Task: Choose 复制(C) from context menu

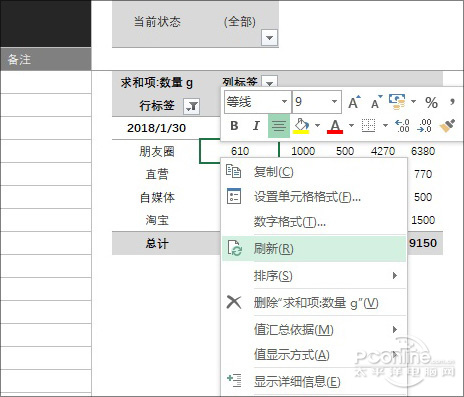Action: pyautogui.click(x=314, y=172)
